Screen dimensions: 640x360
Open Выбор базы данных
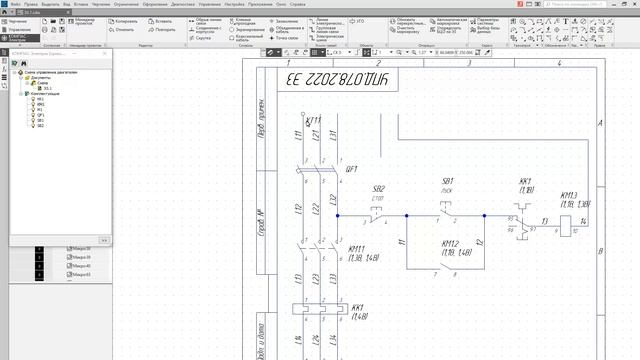tap(484, 30)
